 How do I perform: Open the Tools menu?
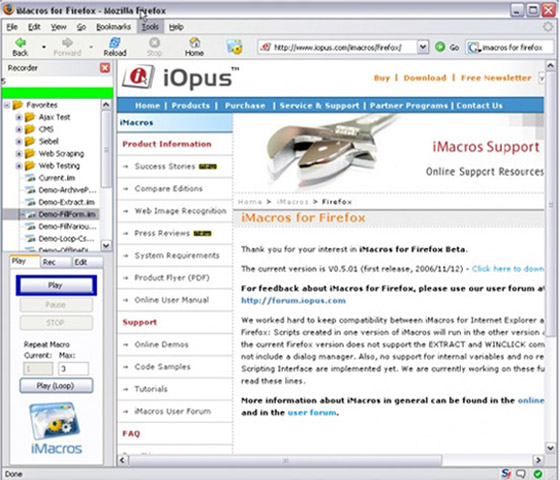(x=150, y=27)
